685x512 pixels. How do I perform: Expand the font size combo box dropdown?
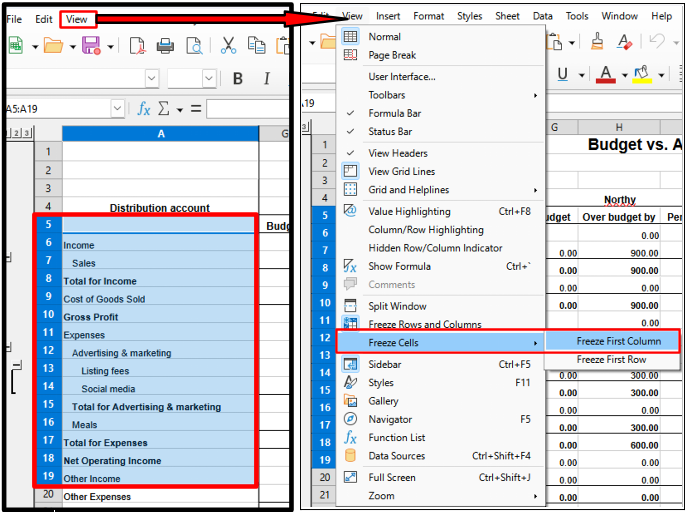tap(209, 79)
